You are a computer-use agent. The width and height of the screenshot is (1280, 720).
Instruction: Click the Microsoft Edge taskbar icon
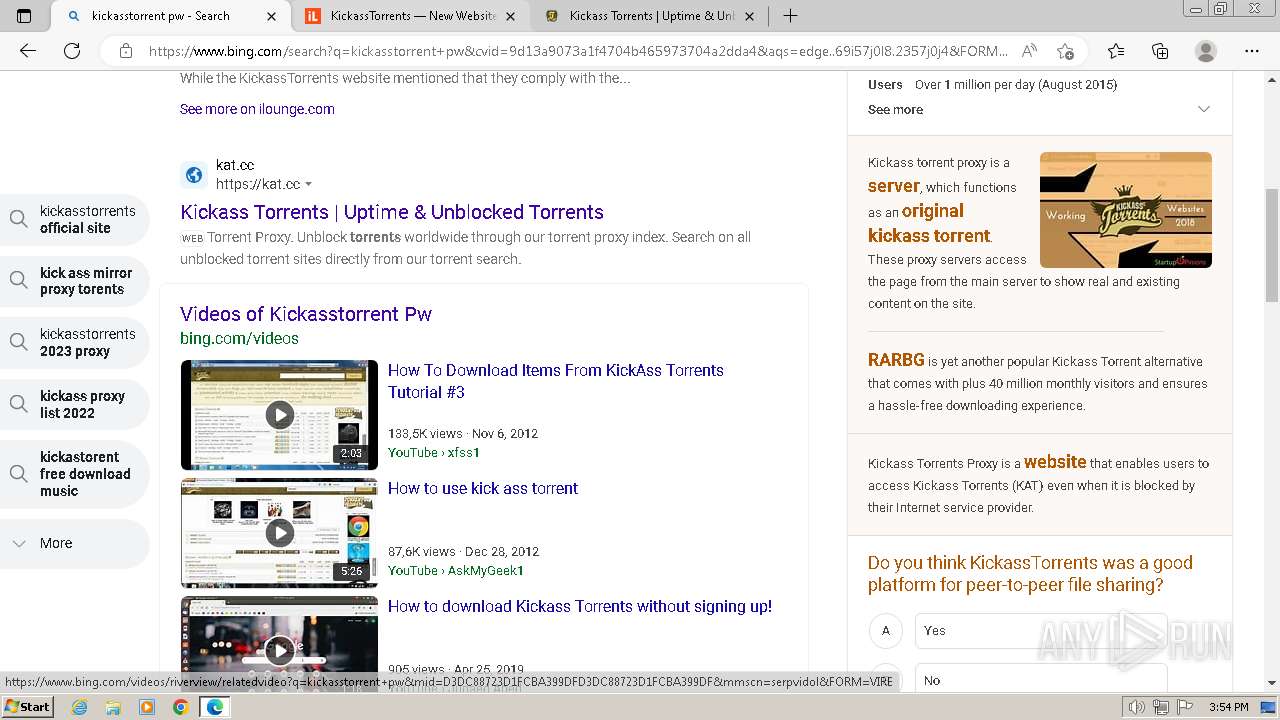click(214, 707)
